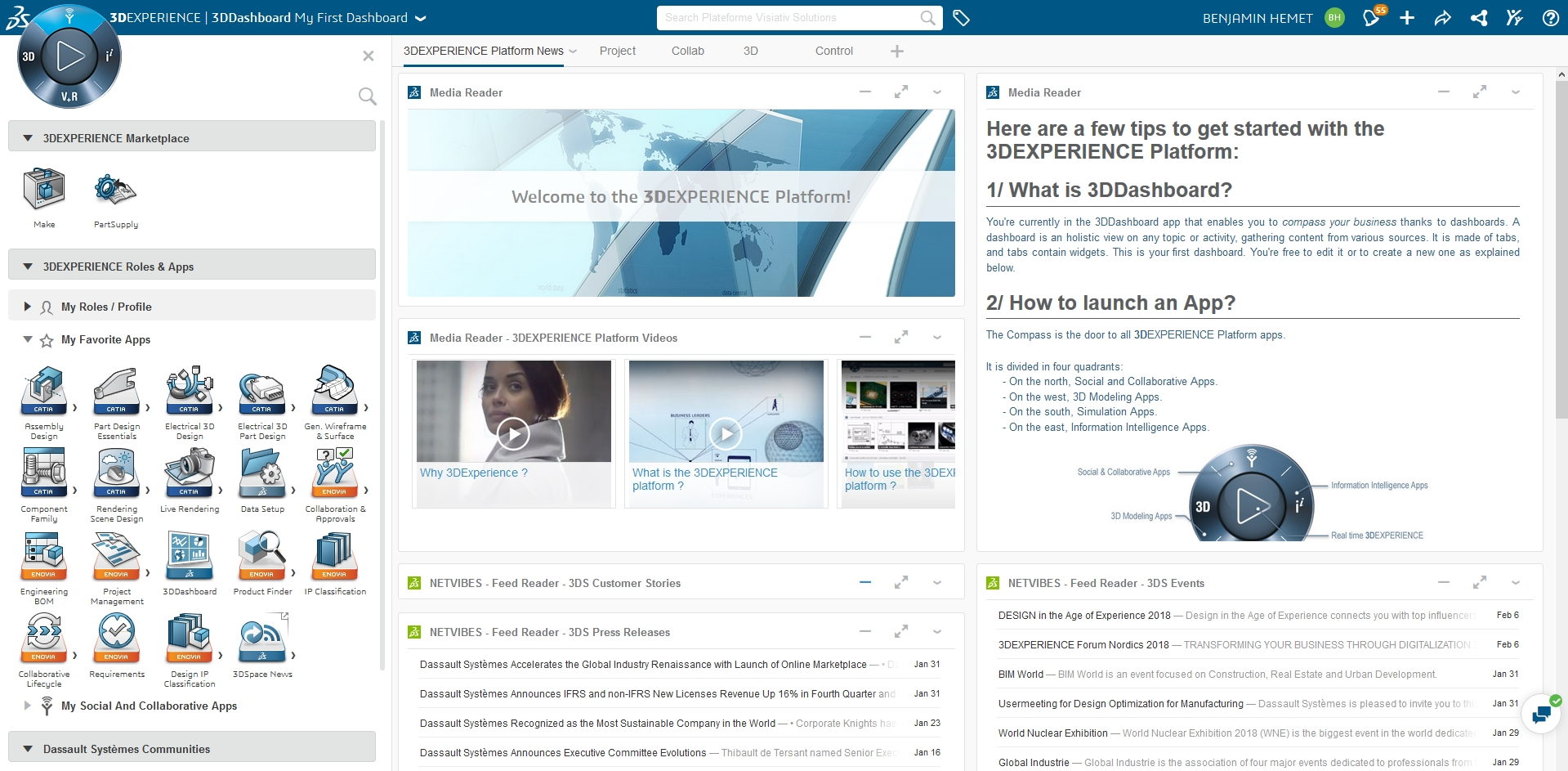This screenshot has height=771, width=1568.
Task: Launch Collaboration & Approvals app
Action: [334, 473]
